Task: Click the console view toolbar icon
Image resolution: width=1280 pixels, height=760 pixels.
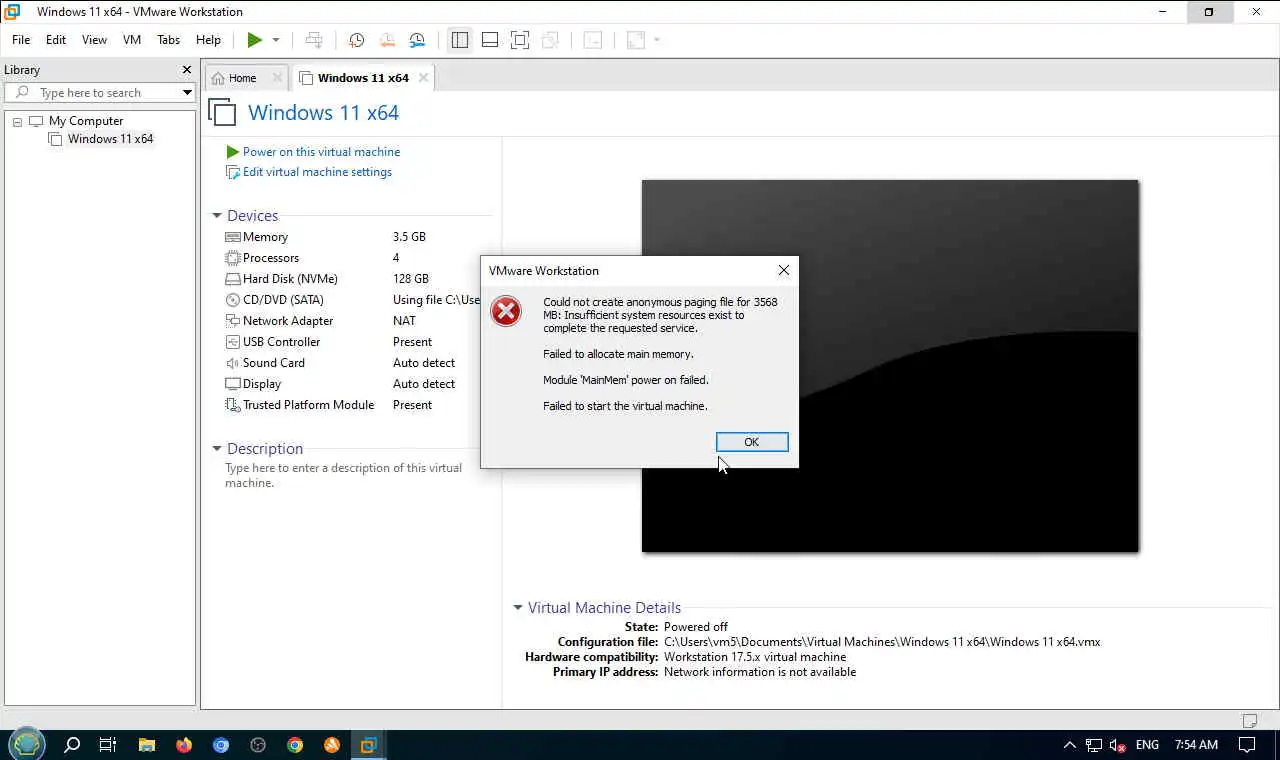Action: (x=593, y=40)
